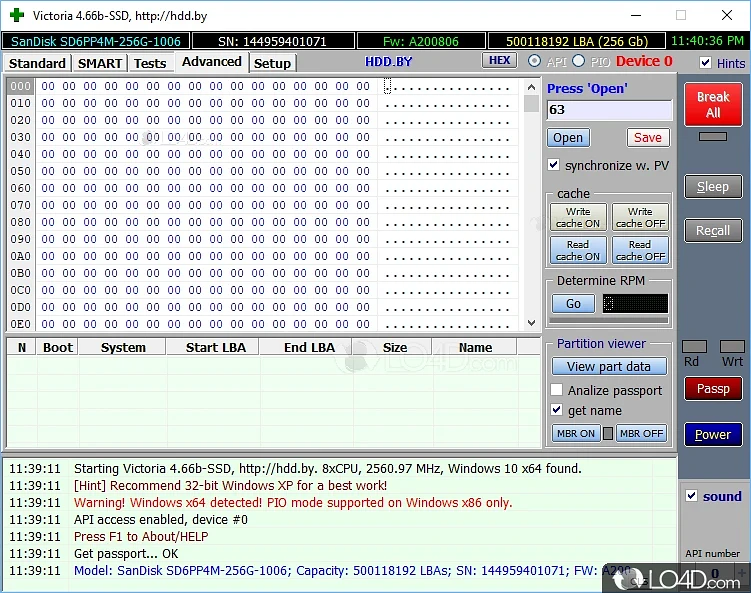Click the red Break All button
Image resolution: width=751 pixels, height=593 pixels.
[x=713, y=104]
